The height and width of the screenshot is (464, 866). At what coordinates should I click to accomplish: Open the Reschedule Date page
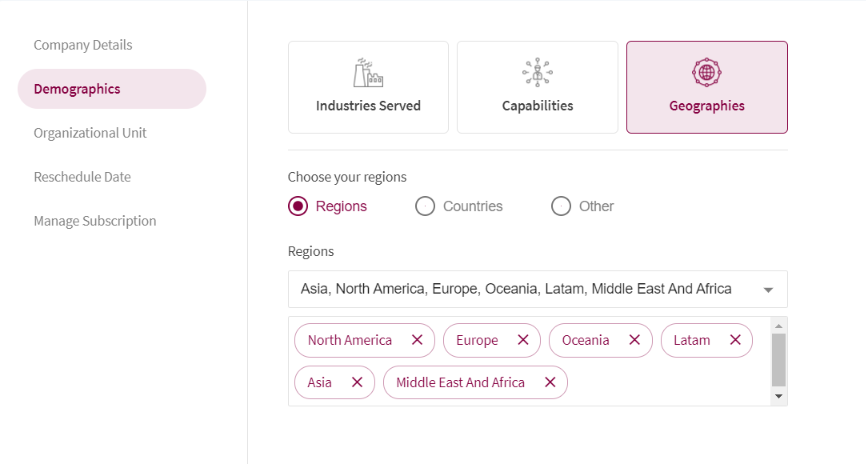(x=82, y=177)
